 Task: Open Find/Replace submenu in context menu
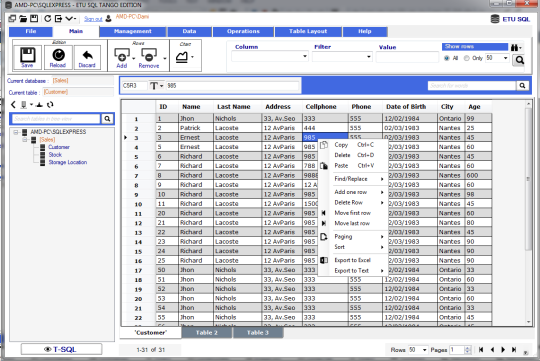click(353, 179)
